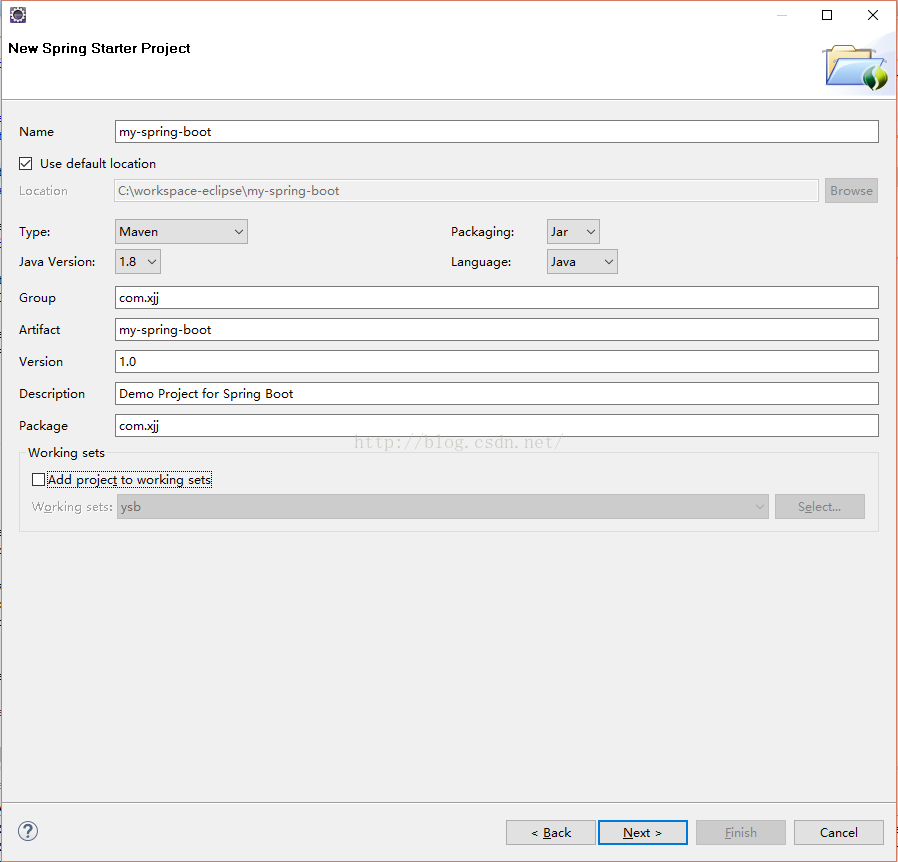Viewport: 898px width, 862px height.
Task: Go to the previous page with the Back button
Action: click(x=550, y=832)
